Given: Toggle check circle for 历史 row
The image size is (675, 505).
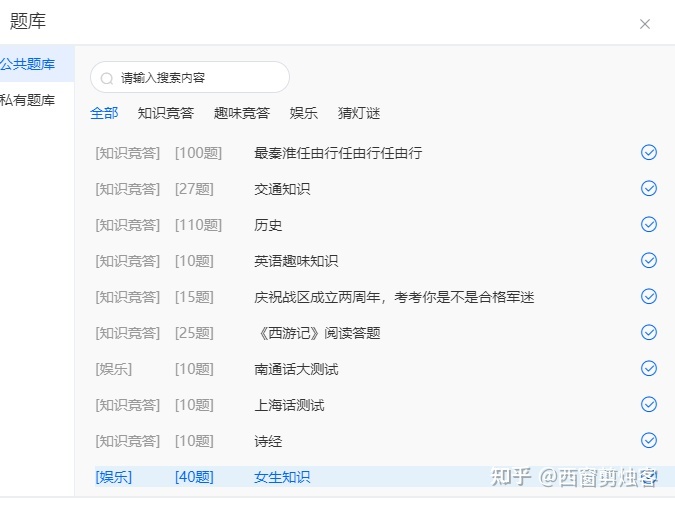Looking at the screenshot, I should click(649, 224).
